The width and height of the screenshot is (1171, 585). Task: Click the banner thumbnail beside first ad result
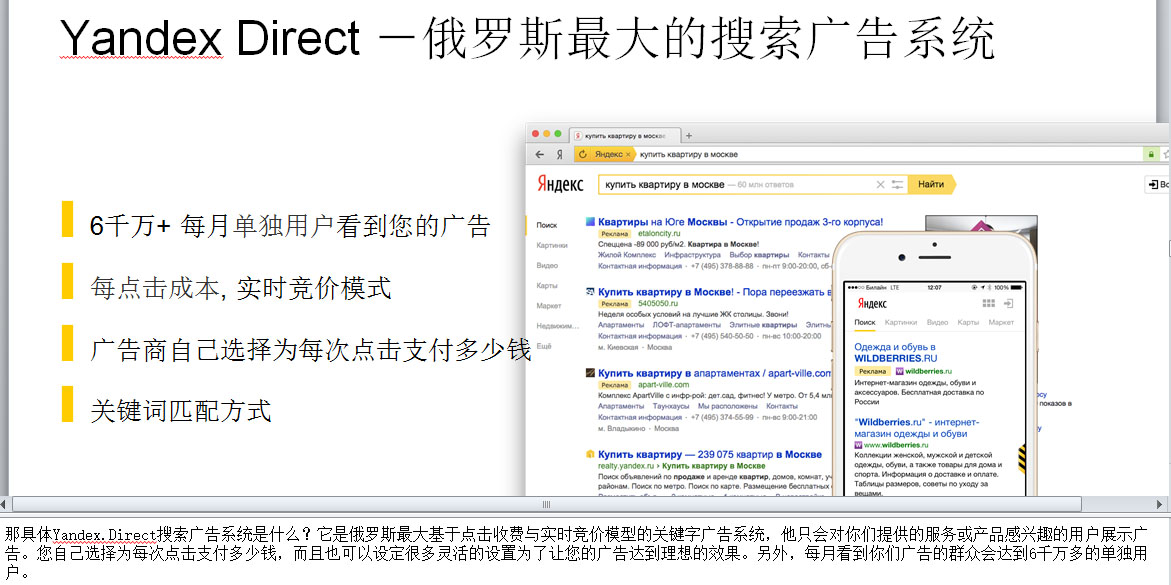point(981,224)
